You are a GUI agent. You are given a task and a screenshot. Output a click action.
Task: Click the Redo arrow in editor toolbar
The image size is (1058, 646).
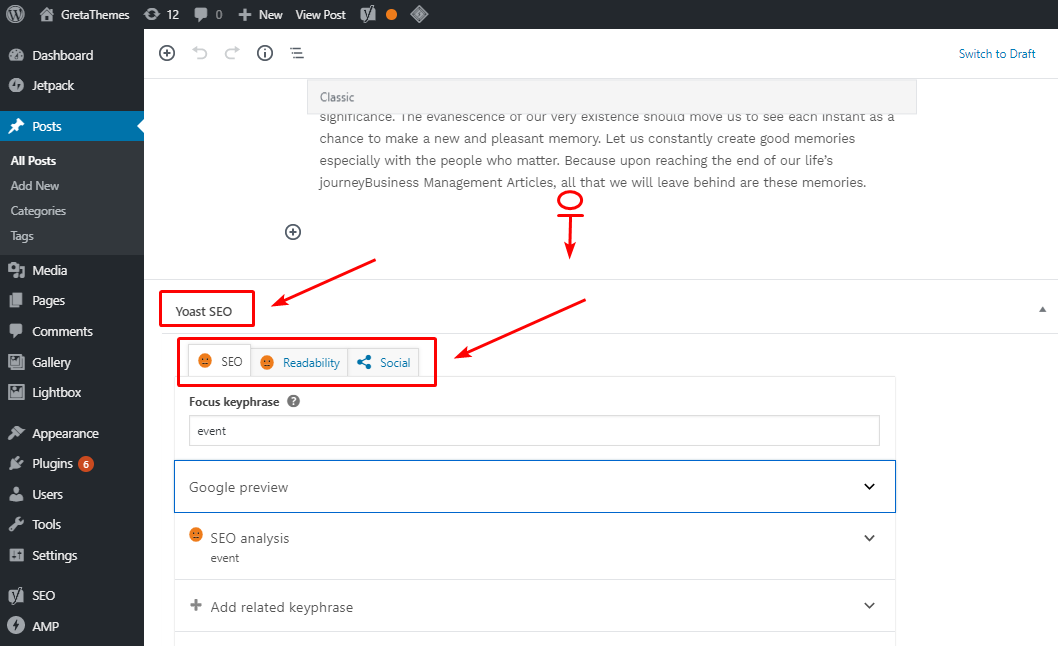[232, 53]
